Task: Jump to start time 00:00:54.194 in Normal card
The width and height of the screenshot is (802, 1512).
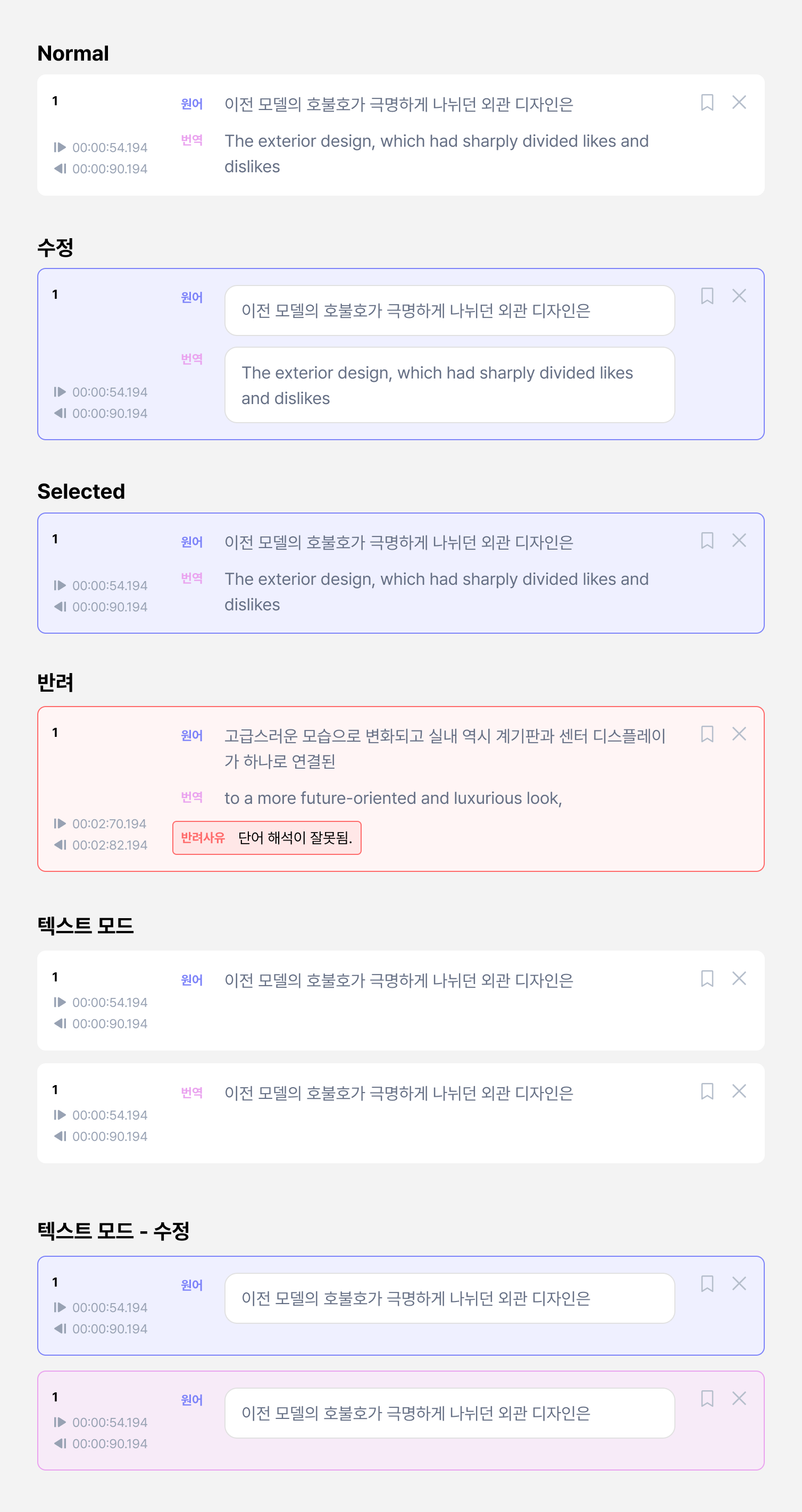Action: click(60, 147)
